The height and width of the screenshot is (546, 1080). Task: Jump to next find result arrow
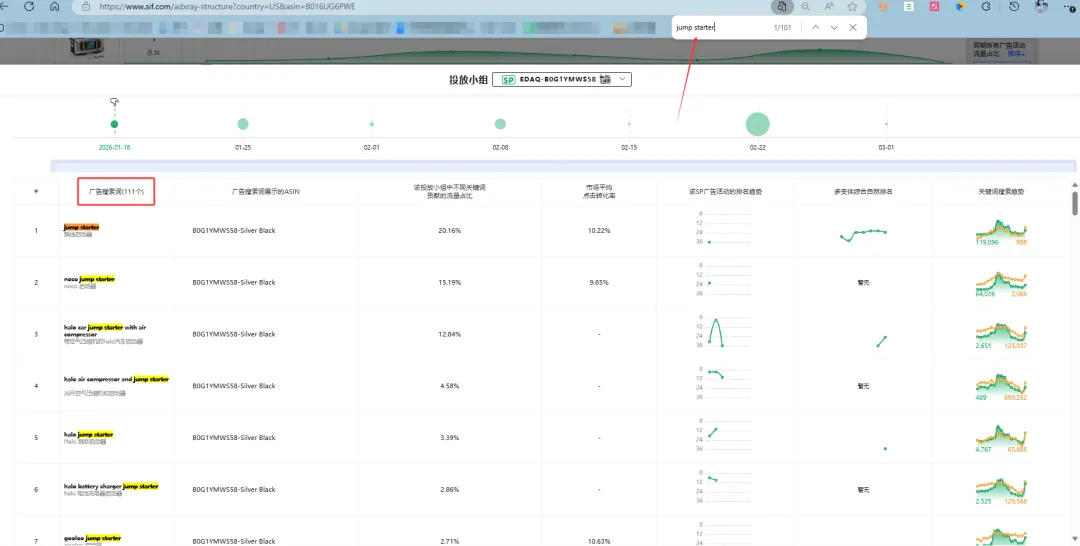(834, 28)
